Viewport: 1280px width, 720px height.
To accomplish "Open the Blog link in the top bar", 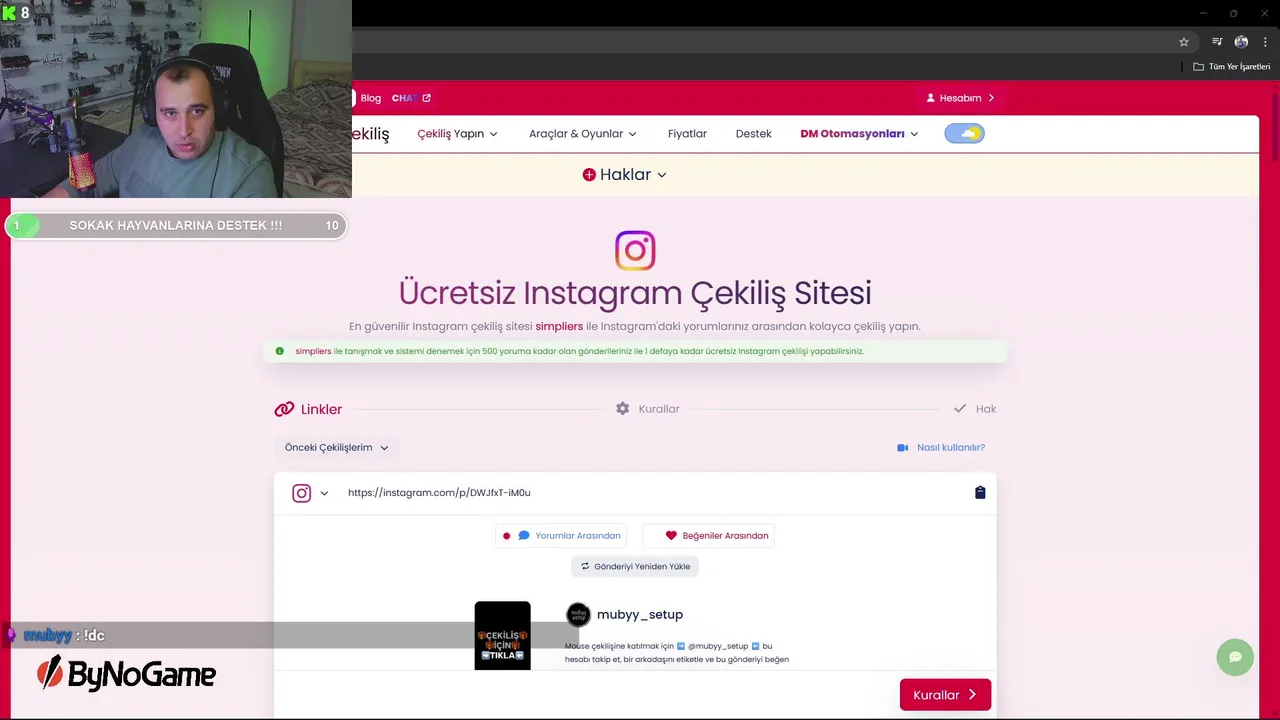I will coord(370,98).
